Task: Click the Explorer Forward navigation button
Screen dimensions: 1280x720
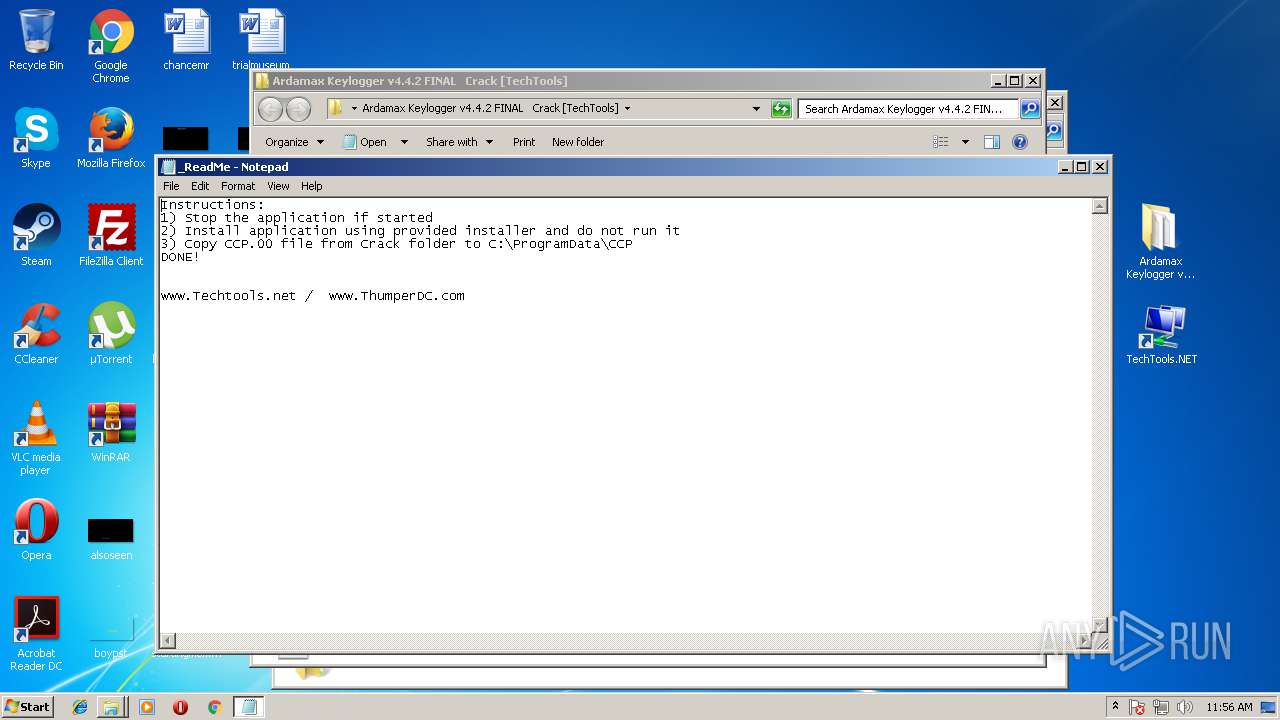Action: [298, 109]
